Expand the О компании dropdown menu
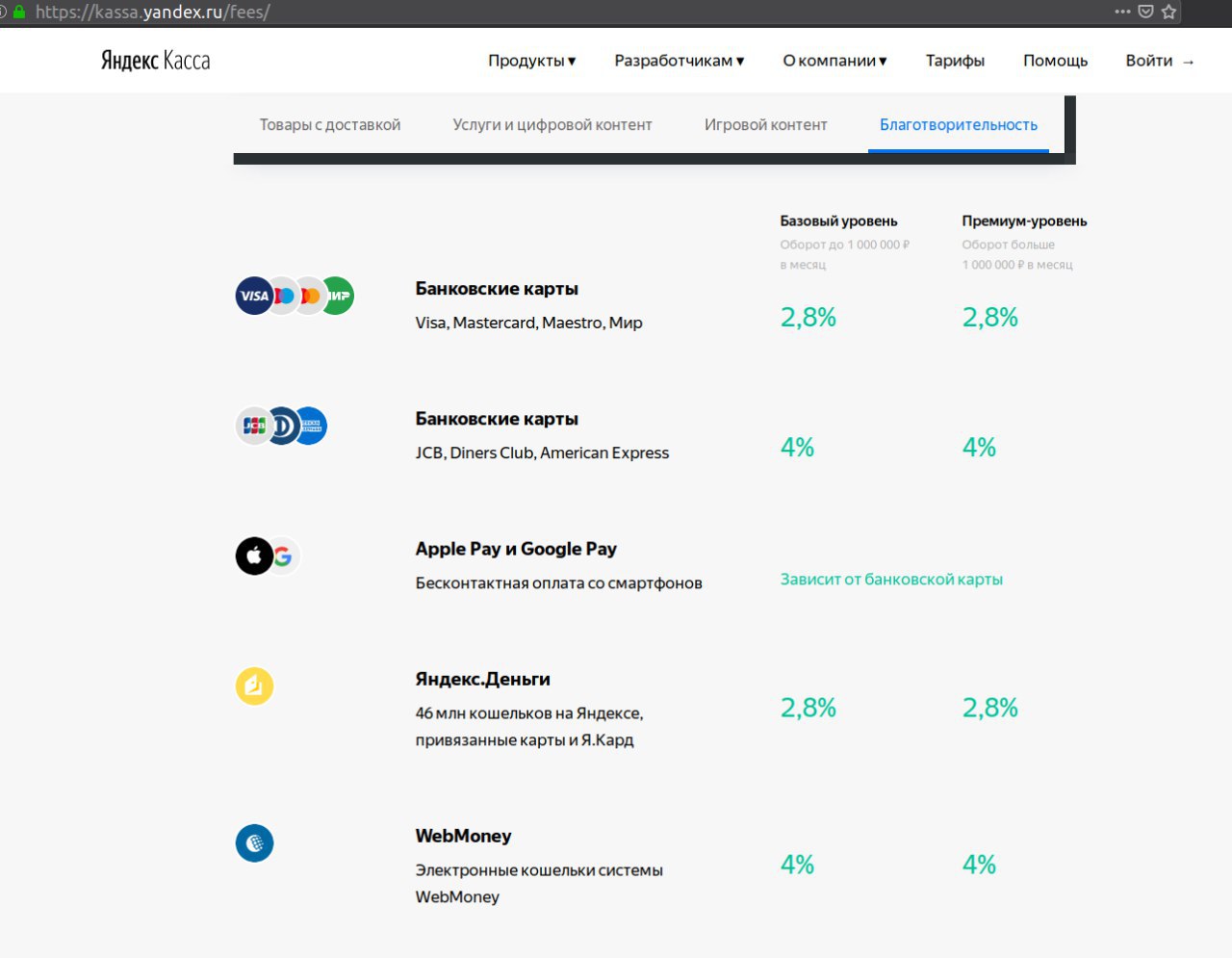The image size is (1232, 958). [x=834, y=61]
